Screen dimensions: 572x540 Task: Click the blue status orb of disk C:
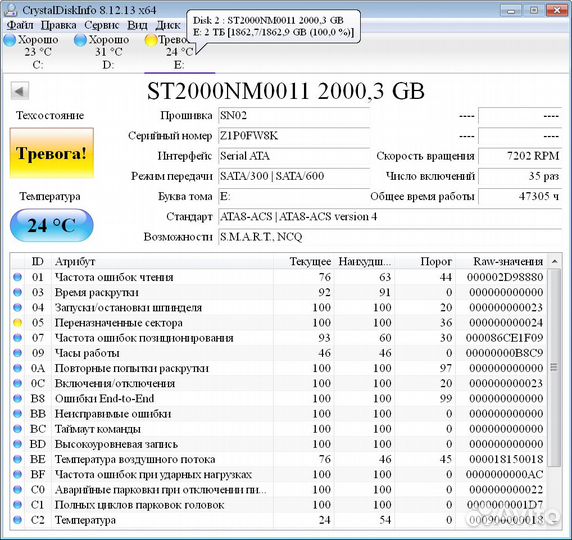pyautogui.click(x=10, y=40)
